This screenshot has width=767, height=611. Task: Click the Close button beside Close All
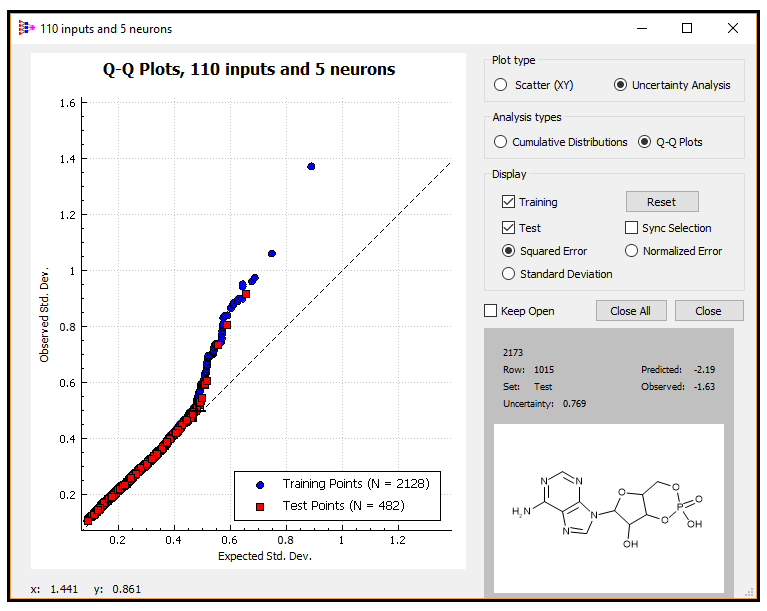click(x=709, y=311)
